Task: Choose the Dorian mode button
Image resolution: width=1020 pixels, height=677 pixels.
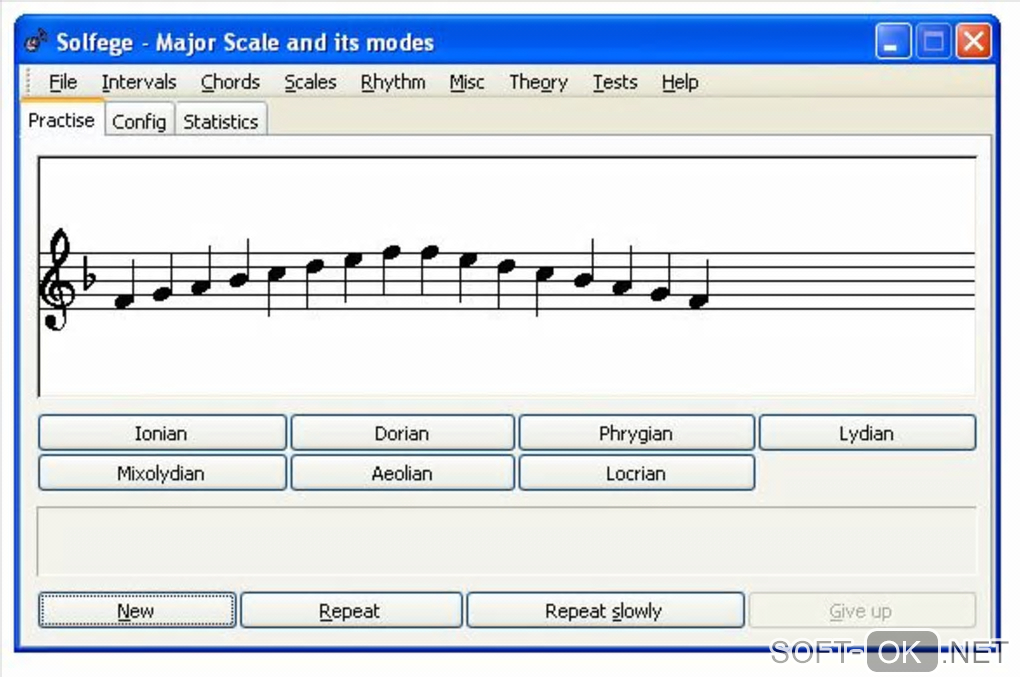Action: pos(402,433)
